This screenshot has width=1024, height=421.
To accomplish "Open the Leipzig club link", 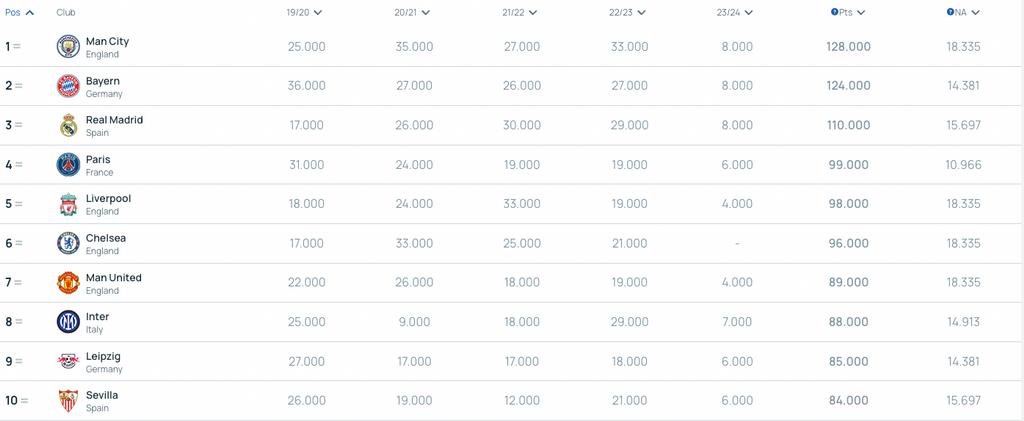I will pos(103,357).
